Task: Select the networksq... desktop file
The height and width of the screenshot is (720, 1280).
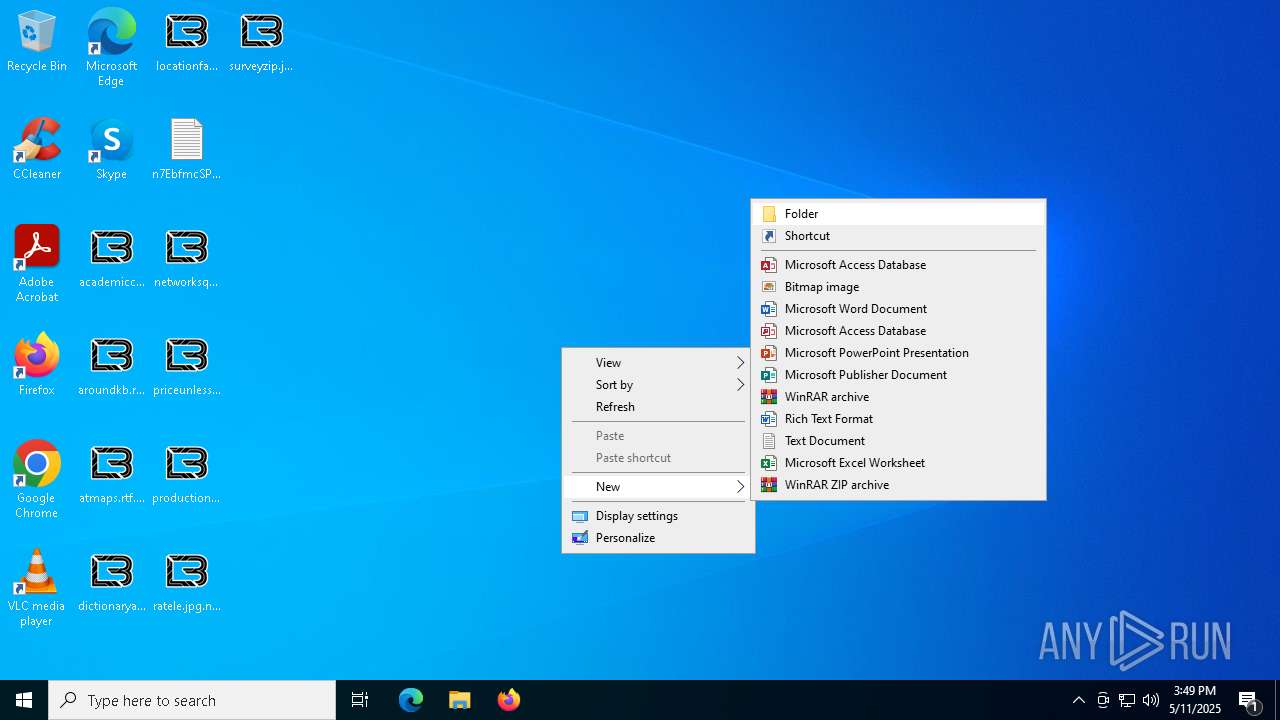Action: pyautogui.click(x=186, y=258)
